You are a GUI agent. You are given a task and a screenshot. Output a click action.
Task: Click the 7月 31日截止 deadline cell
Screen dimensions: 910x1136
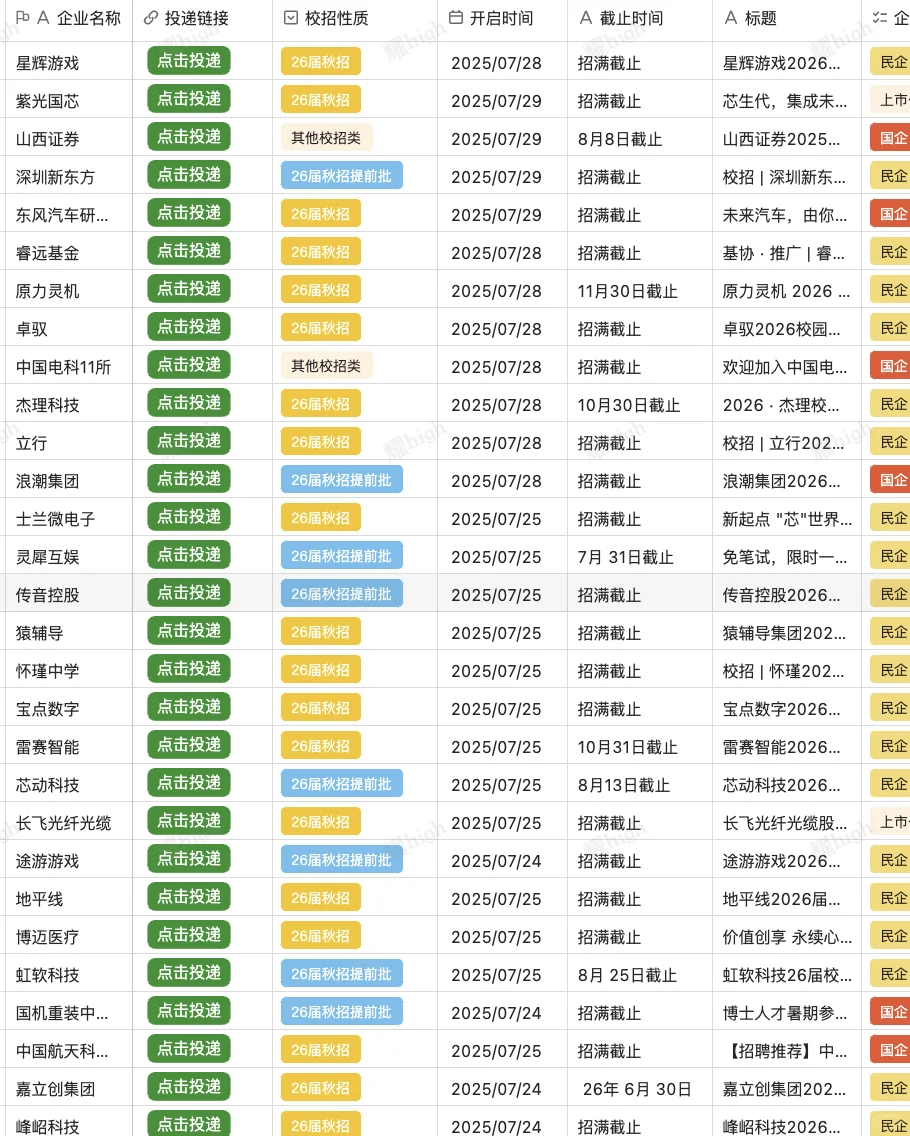640,557
